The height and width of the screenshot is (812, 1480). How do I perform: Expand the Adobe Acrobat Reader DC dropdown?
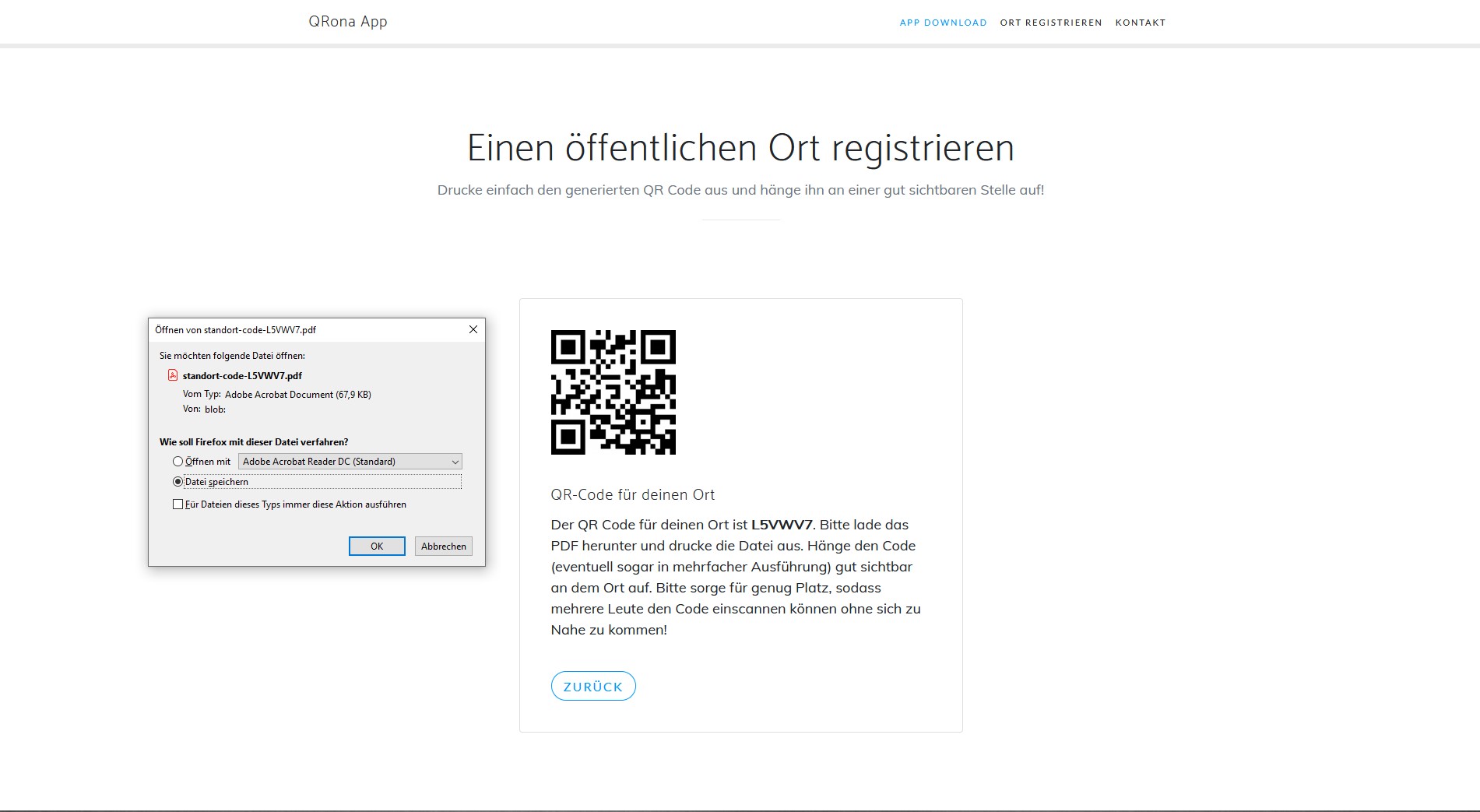(350, 462)
